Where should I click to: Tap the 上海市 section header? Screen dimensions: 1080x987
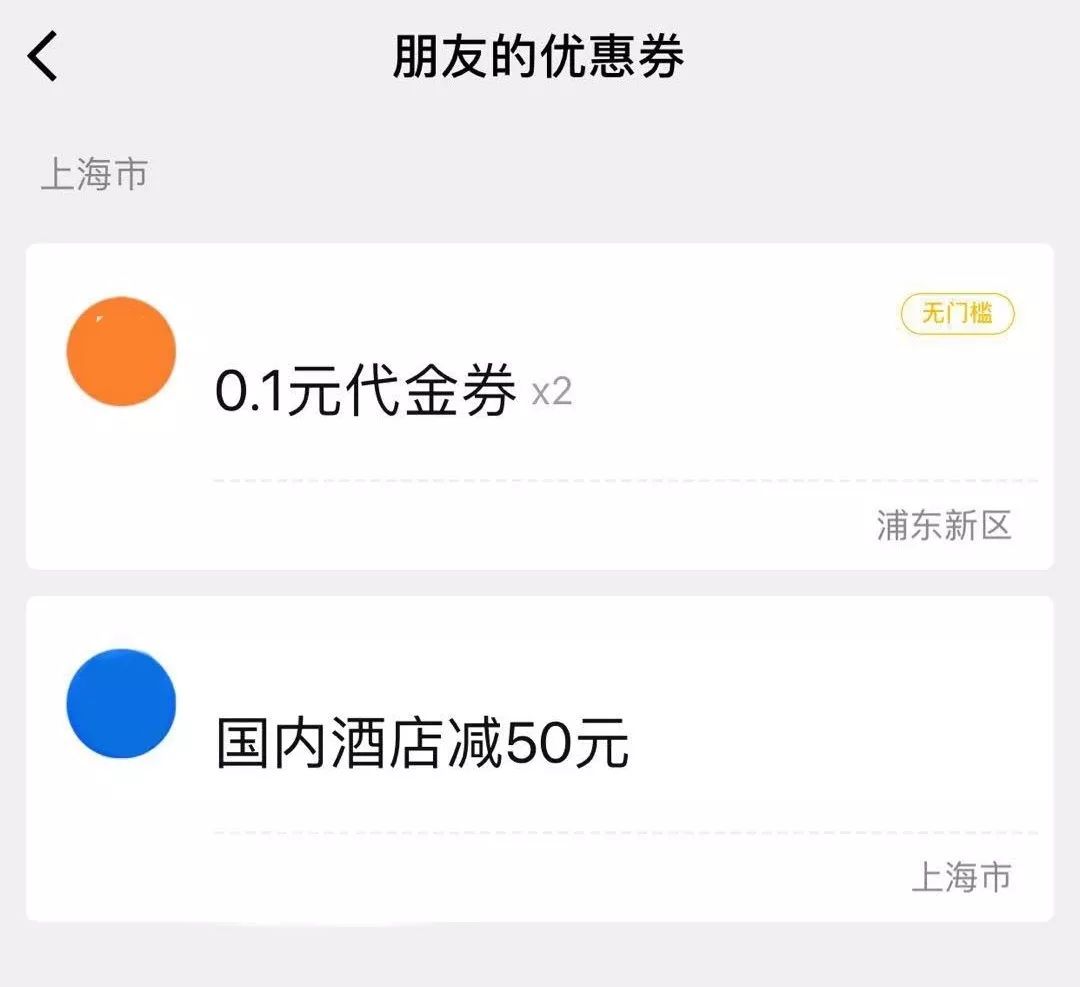coord(94,174)
